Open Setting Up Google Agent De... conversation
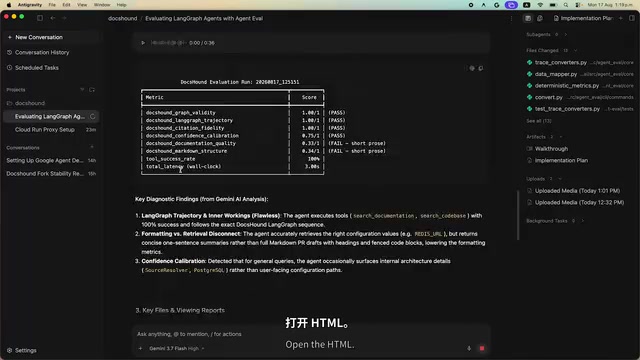This screenshot has height=360, width=640. 51,160
